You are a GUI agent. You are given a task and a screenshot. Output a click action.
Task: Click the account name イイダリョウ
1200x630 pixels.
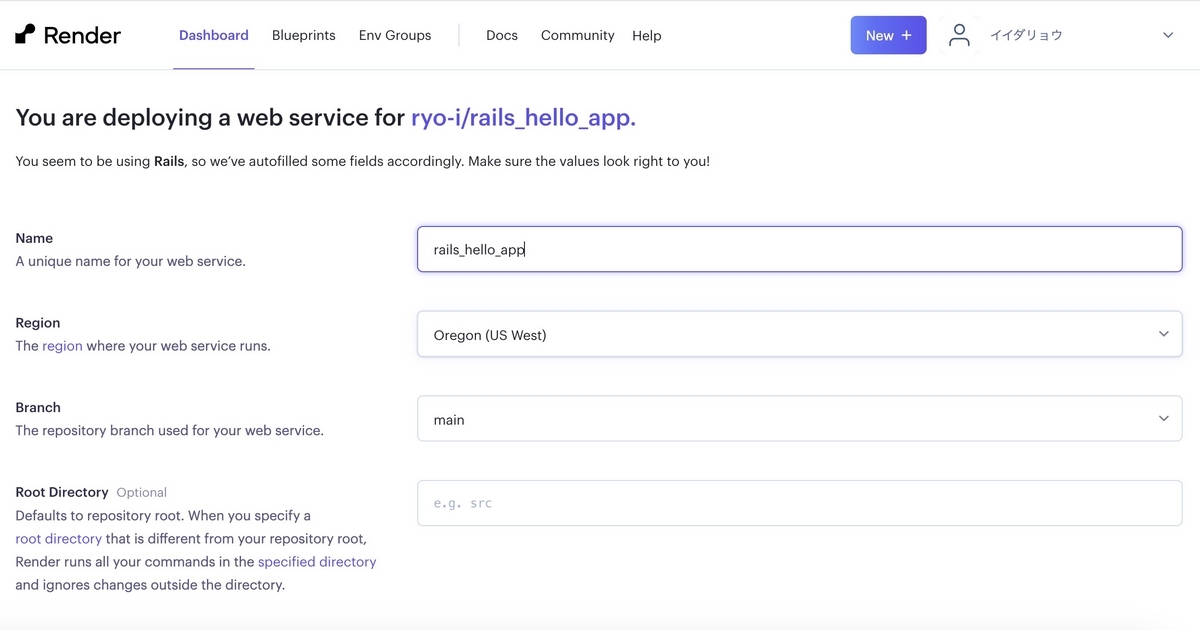click(1026, 35)
